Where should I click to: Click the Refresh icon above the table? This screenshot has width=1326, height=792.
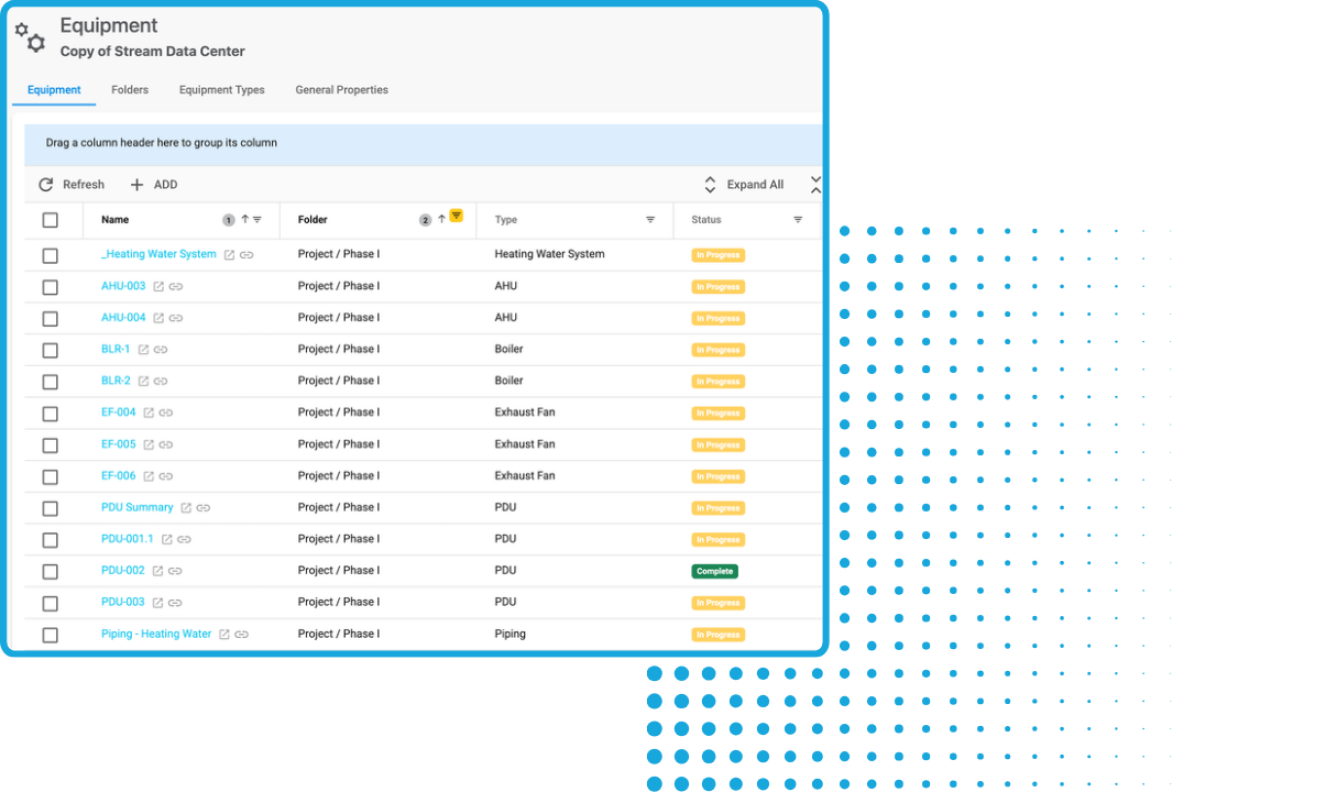[x=46, y=185]
